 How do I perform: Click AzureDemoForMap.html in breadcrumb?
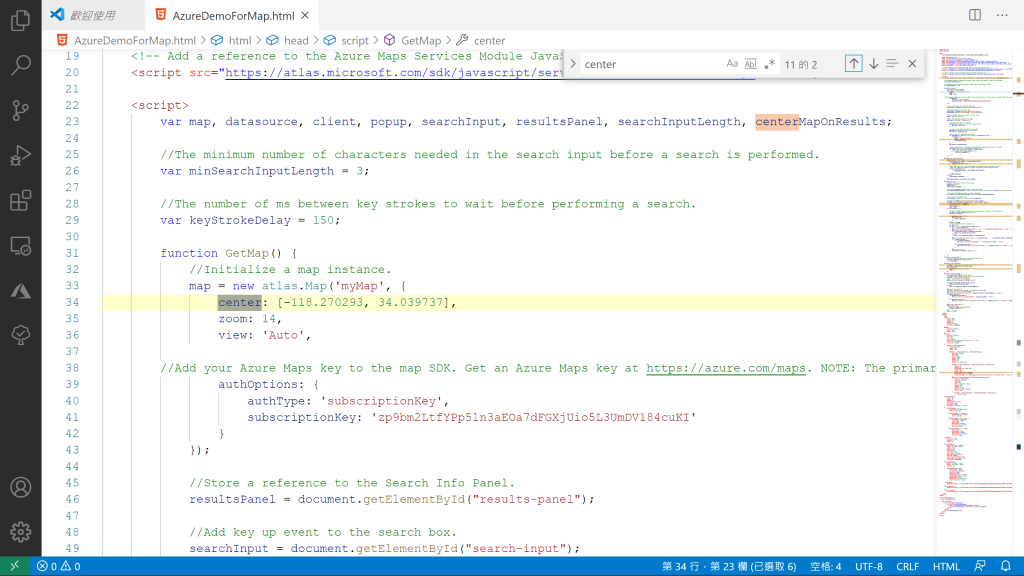(135, 40)
